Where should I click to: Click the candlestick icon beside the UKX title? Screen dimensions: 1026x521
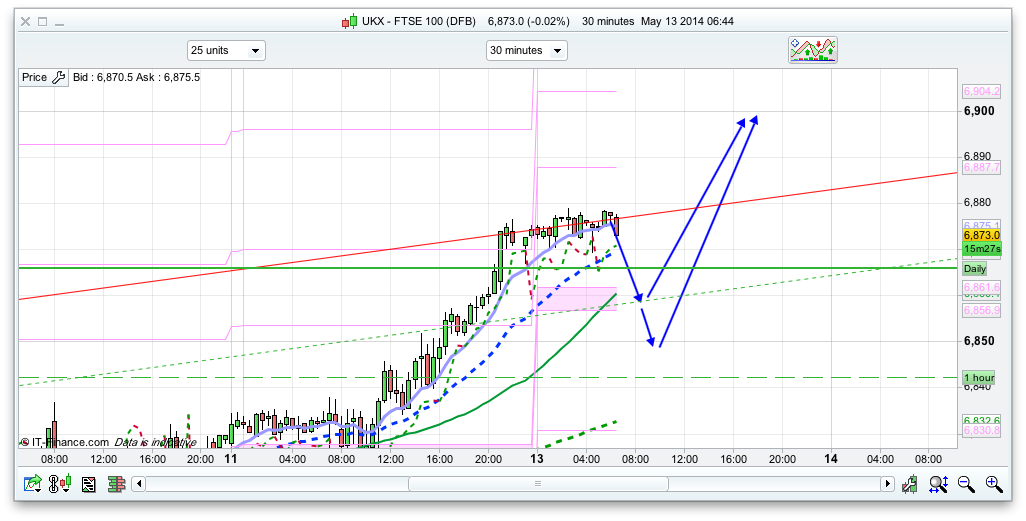tap(349, 21)
